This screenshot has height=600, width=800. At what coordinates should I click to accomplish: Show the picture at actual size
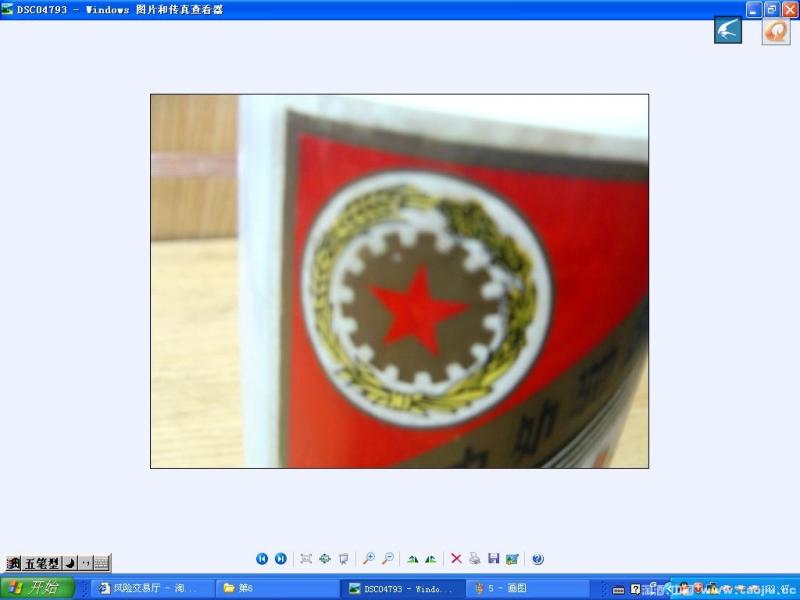pyautogui.click(x=325, y=559)
